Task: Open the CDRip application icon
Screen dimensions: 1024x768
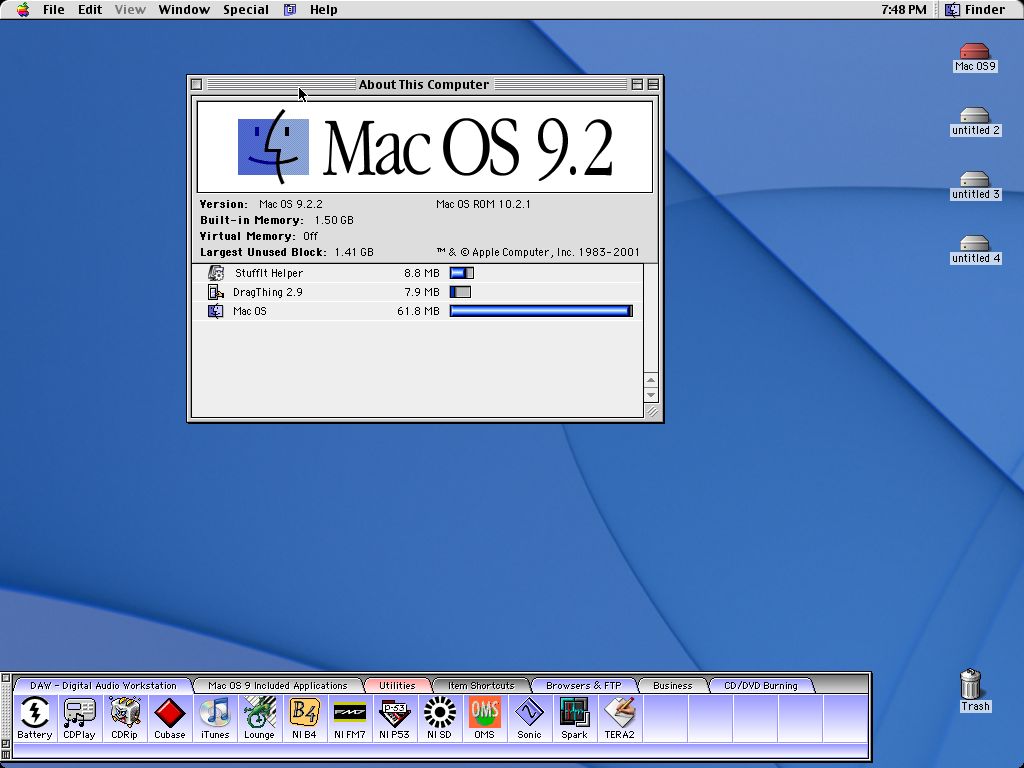Action: pos(125,713)
